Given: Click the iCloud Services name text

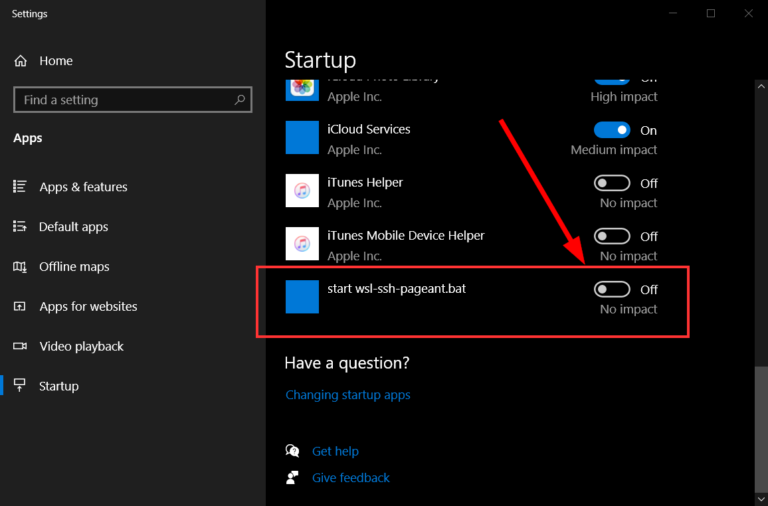Looking at the screenshot, I should (369, 129).
